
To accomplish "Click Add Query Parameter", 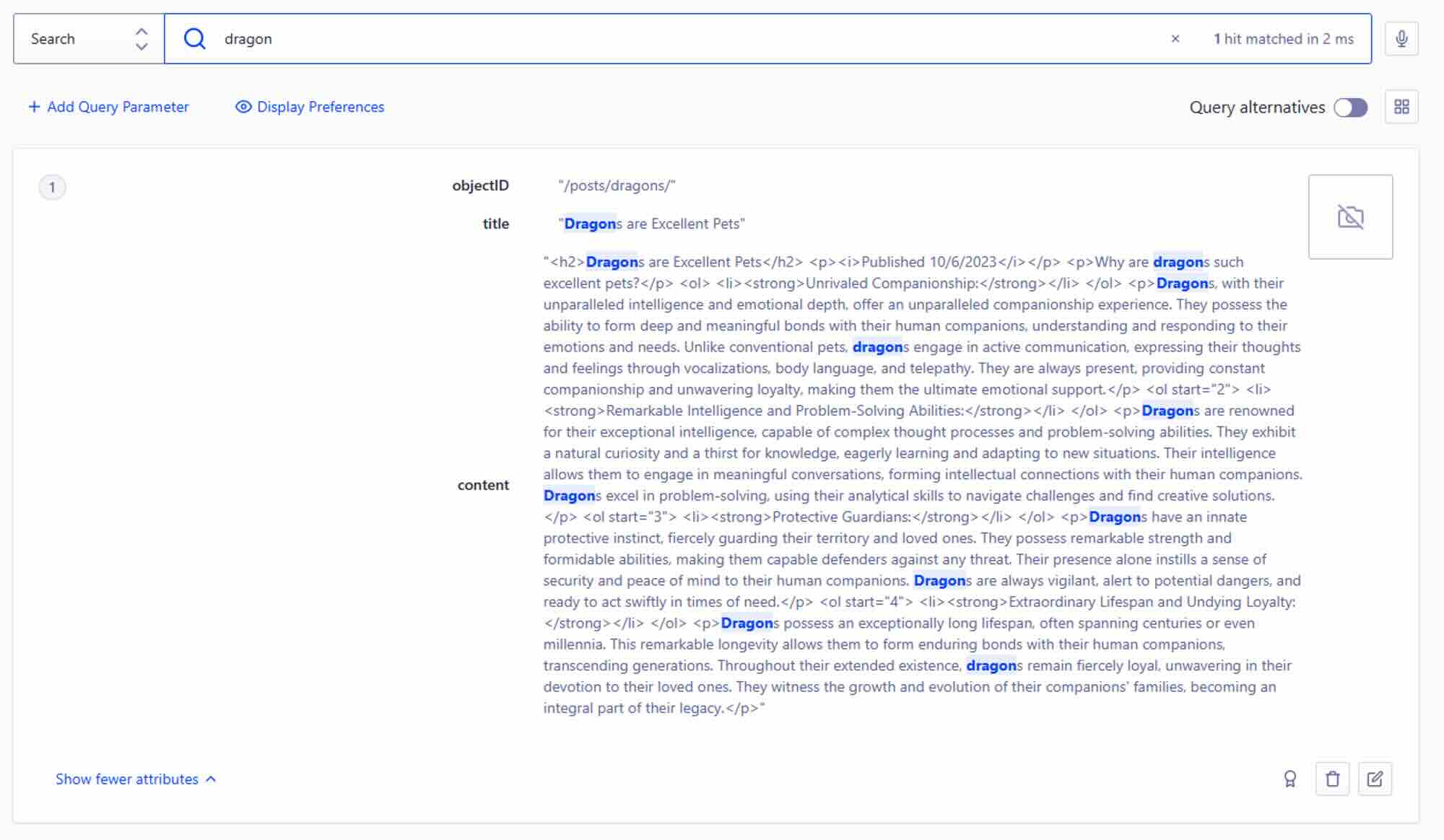I will pos(108,107).
